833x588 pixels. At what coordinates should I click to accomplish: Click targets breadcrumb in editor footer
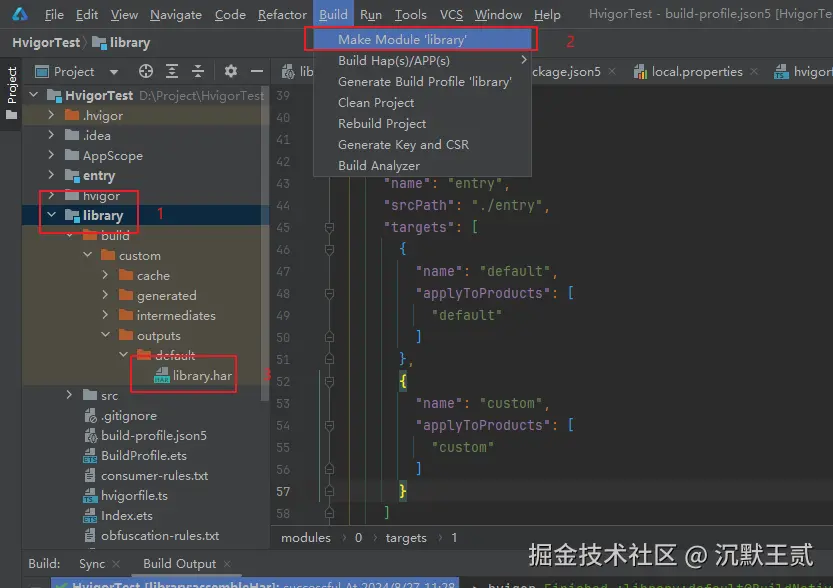406,538
